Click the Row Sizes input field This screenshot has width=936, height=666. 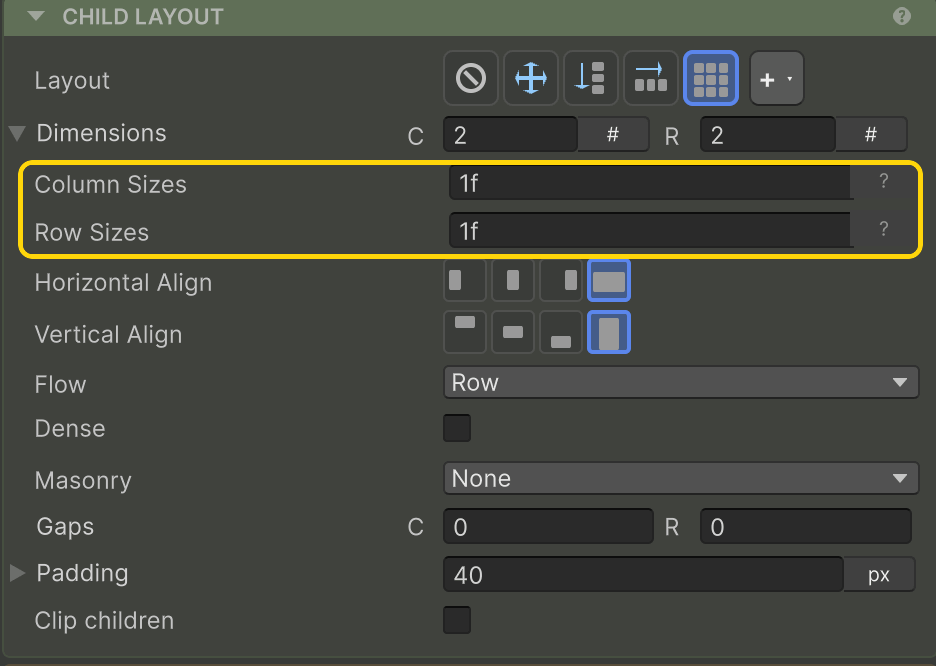point(650,230)
